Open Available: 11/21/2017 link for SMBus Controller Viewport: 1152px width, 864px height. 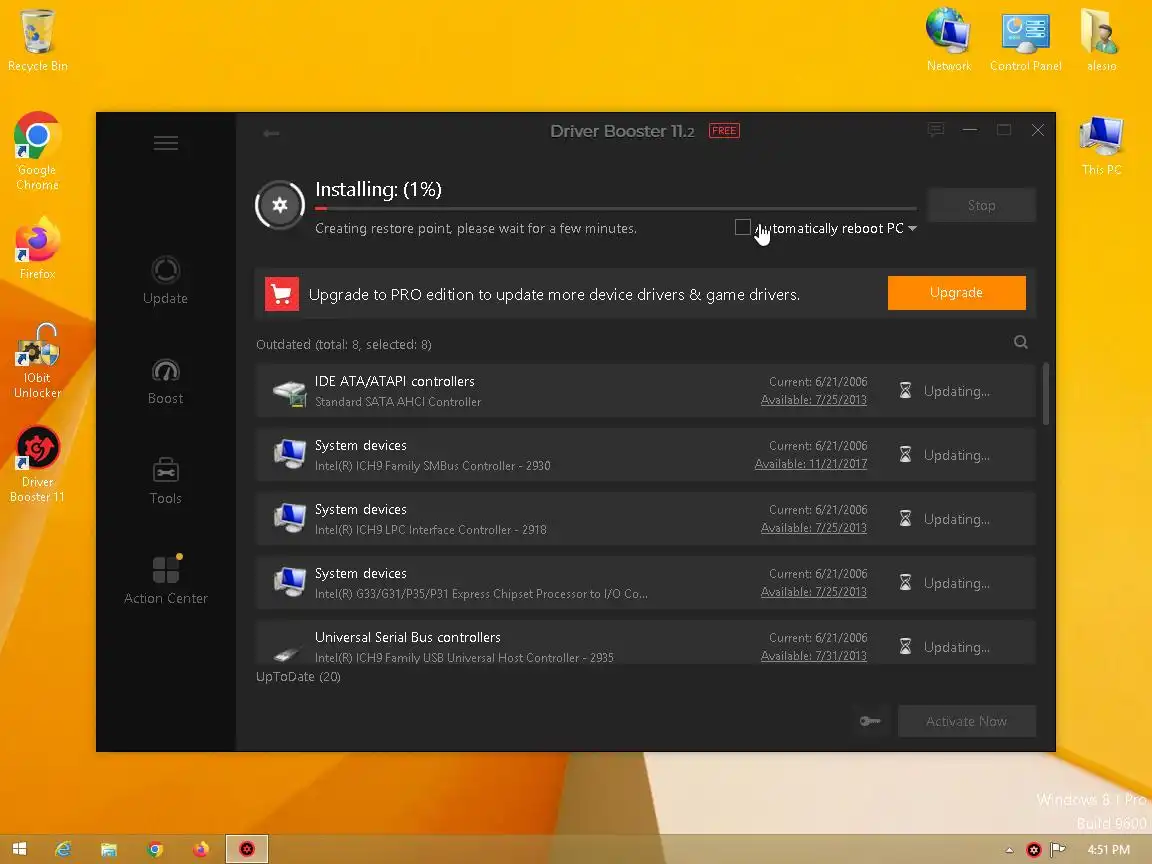pyautogui.click(x=810, y=464)
